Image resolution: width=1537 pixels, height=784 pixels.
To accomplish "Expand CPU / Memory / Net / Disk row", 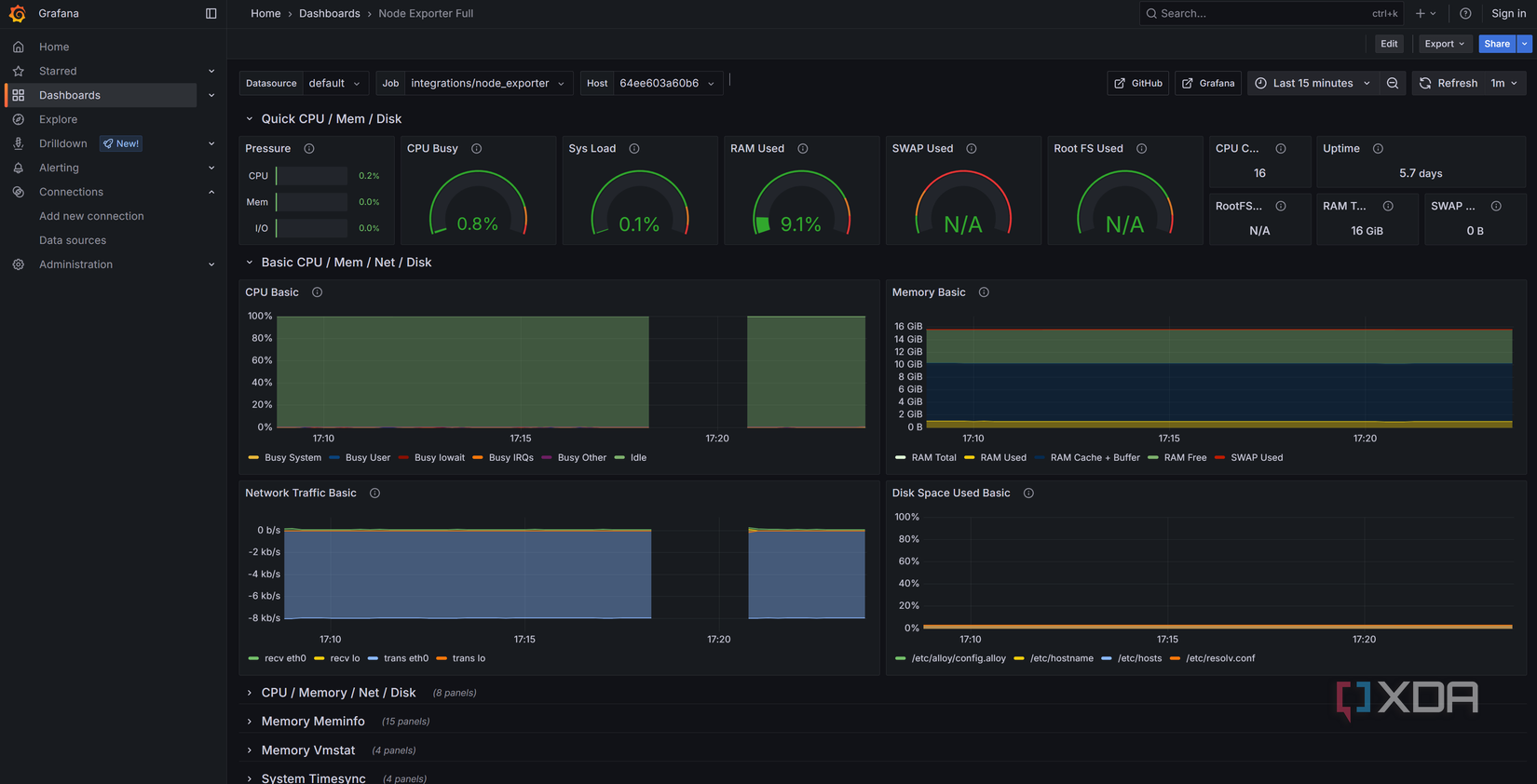I will tap(338, 693).
